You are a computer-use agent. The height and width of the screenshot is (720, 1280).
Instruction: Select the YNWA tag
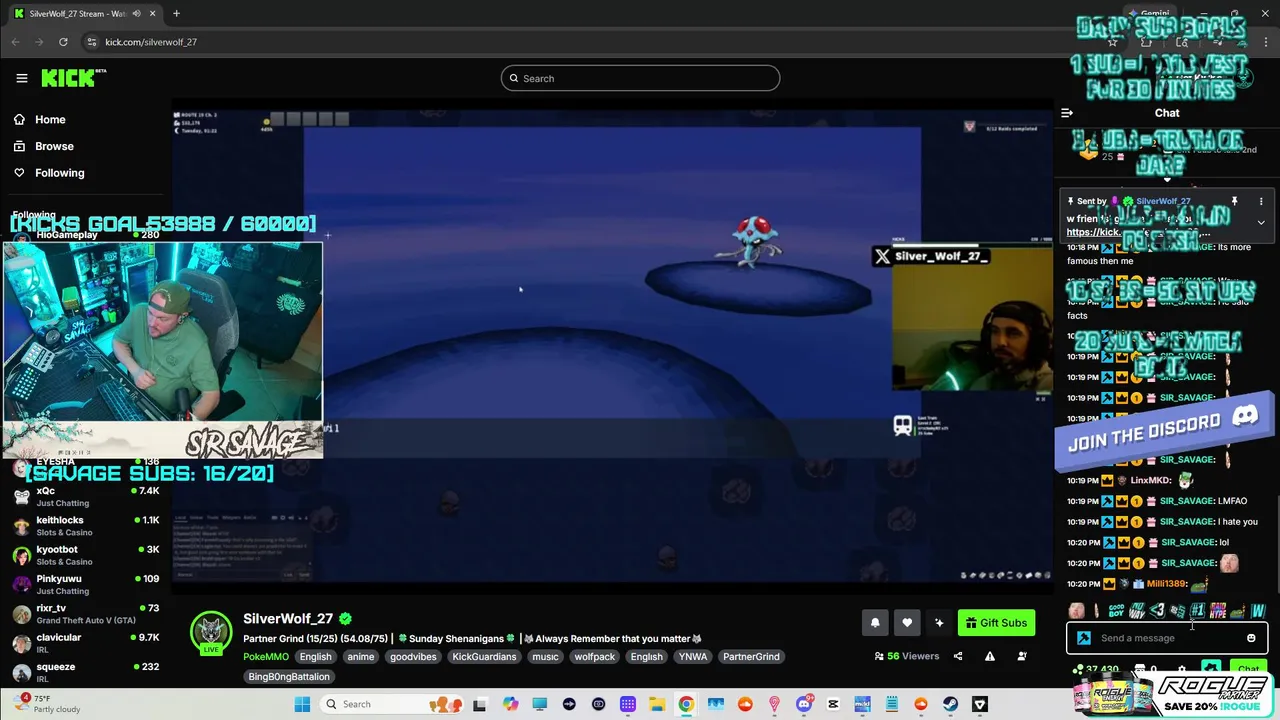point(692,657)
